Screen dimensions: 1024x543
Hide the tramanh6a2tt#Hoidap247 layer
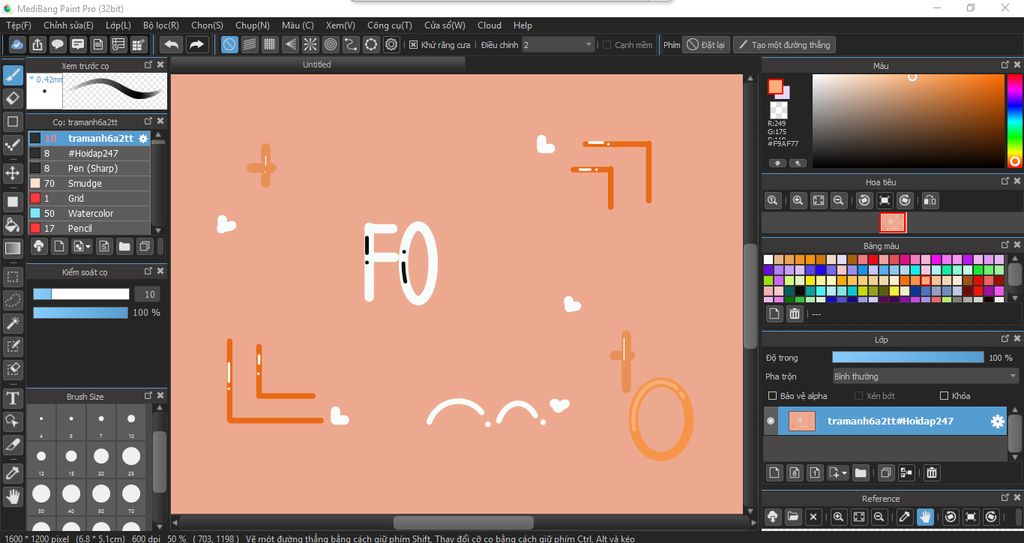coord(771,421)
